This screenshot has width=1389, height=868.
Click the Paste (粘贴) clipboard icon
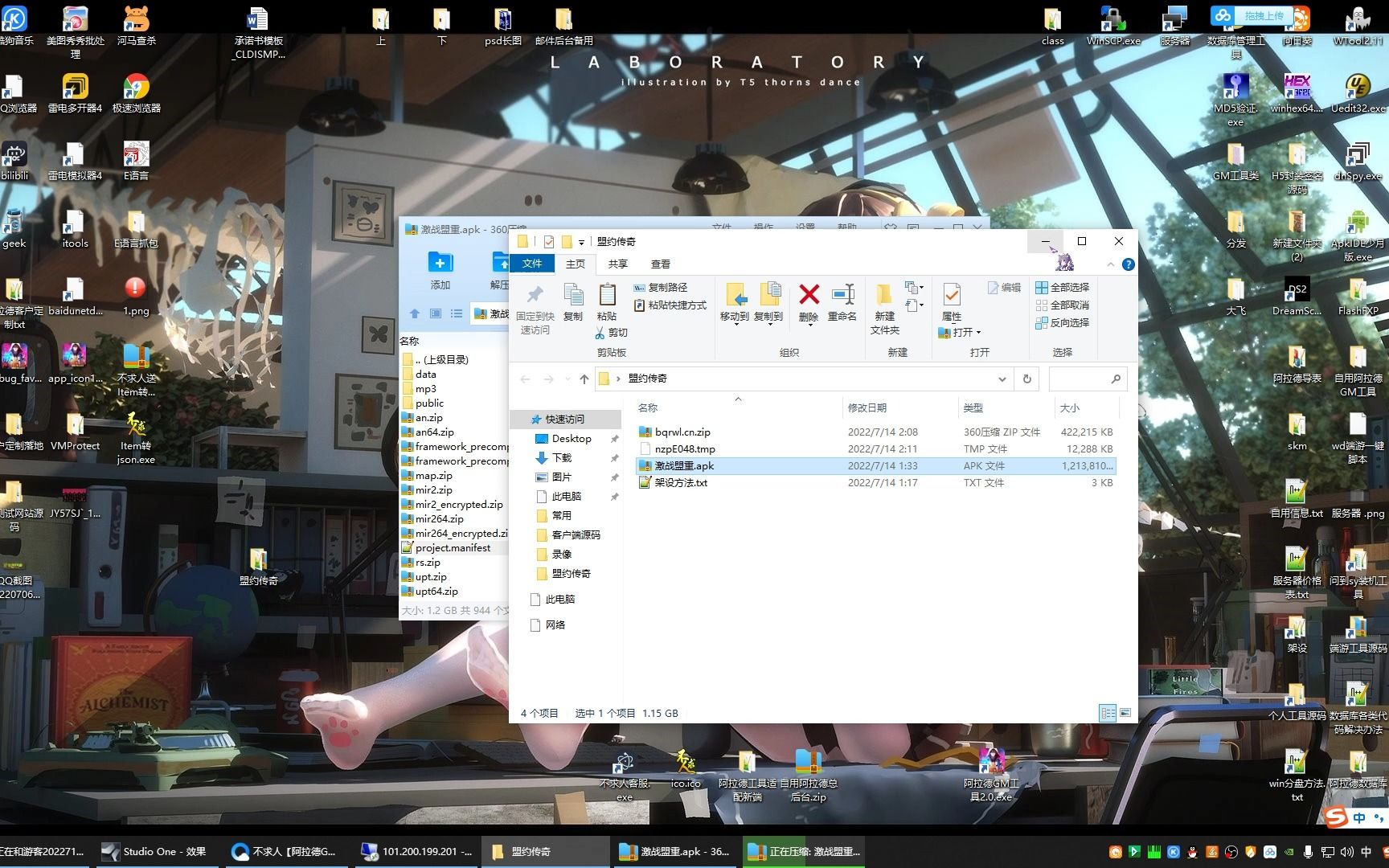click(x=607, y=302)
